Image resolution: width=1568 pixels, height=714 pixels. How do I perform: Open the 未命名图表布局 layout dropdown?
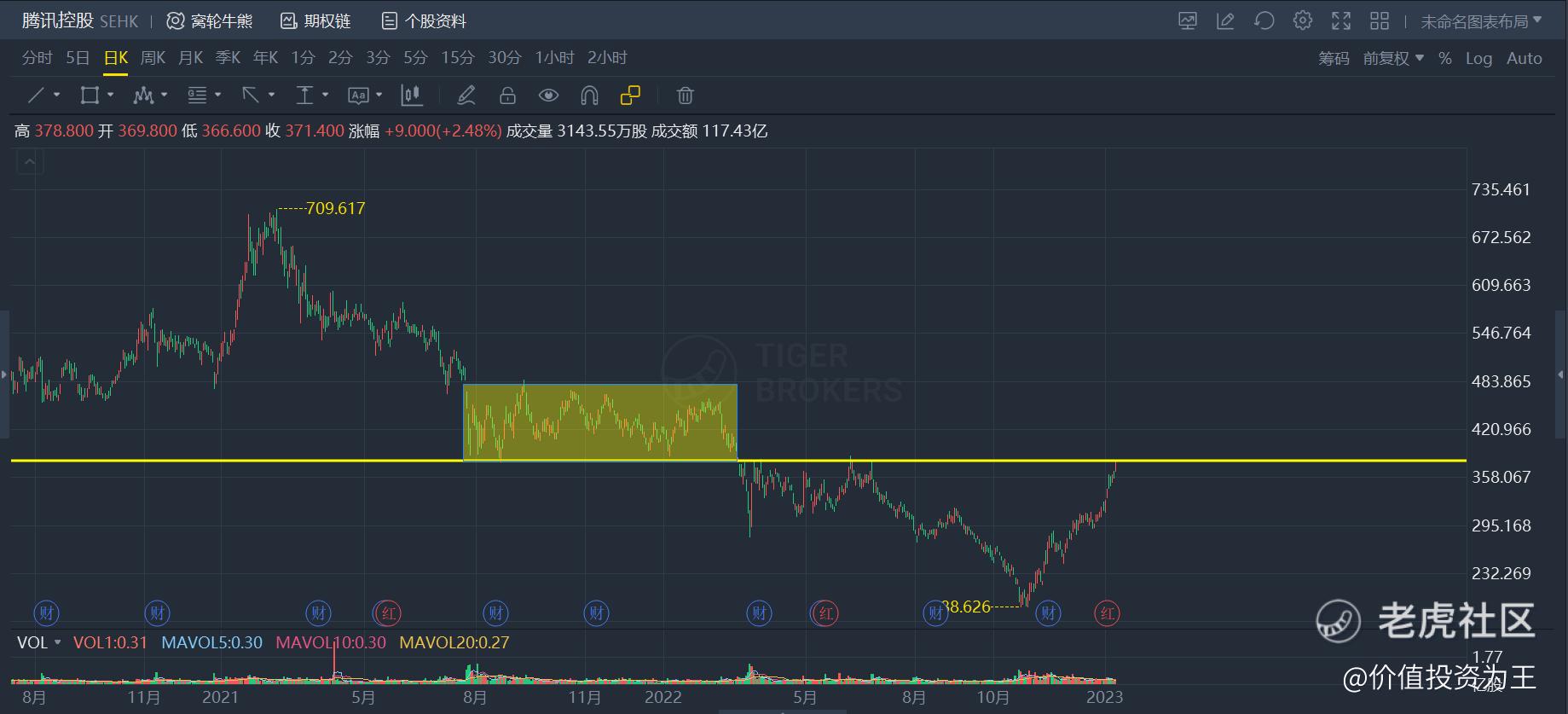[x=1481, y=21]
